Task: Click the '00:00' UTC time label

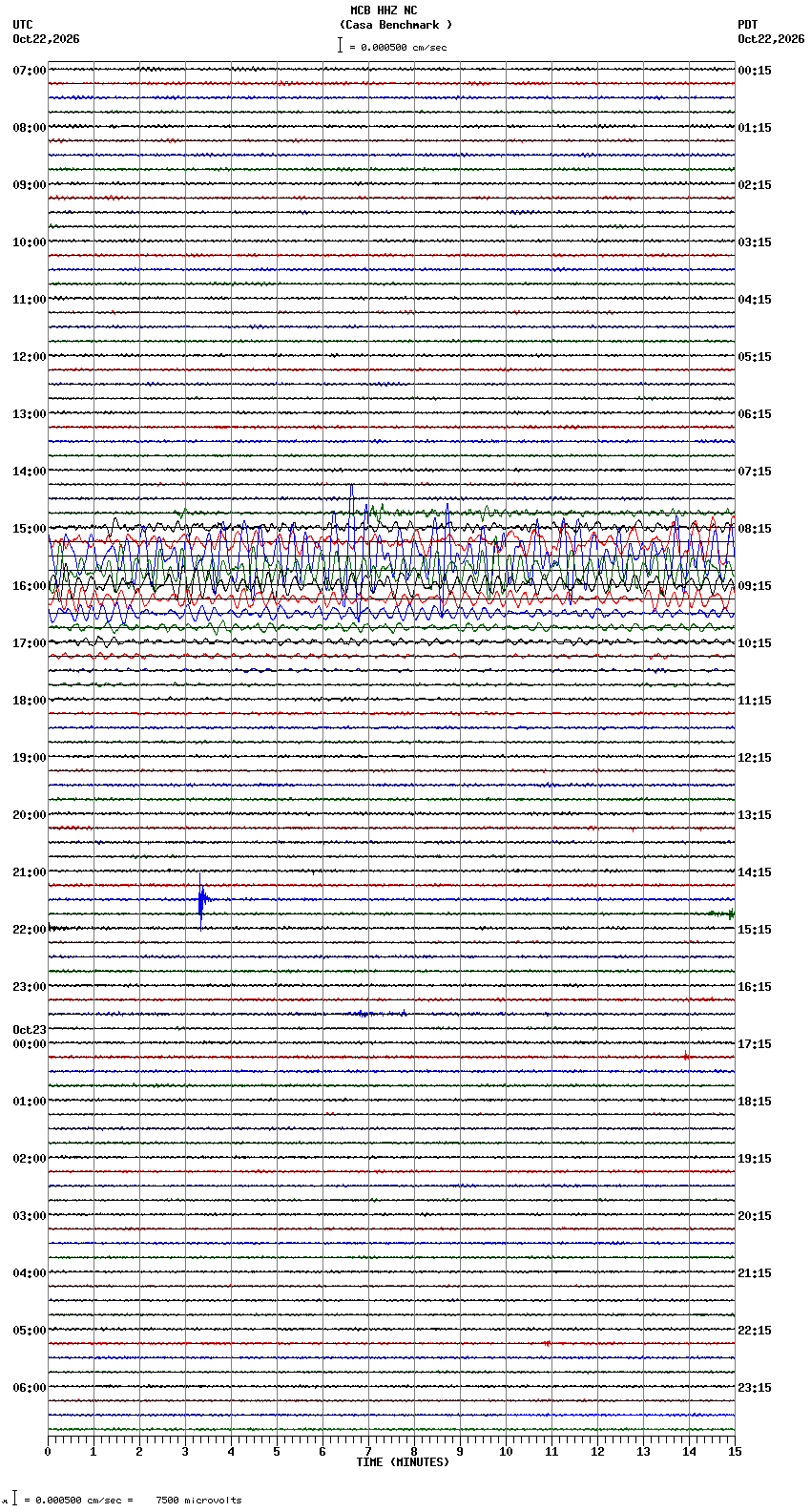Action: pos(30,1044)
